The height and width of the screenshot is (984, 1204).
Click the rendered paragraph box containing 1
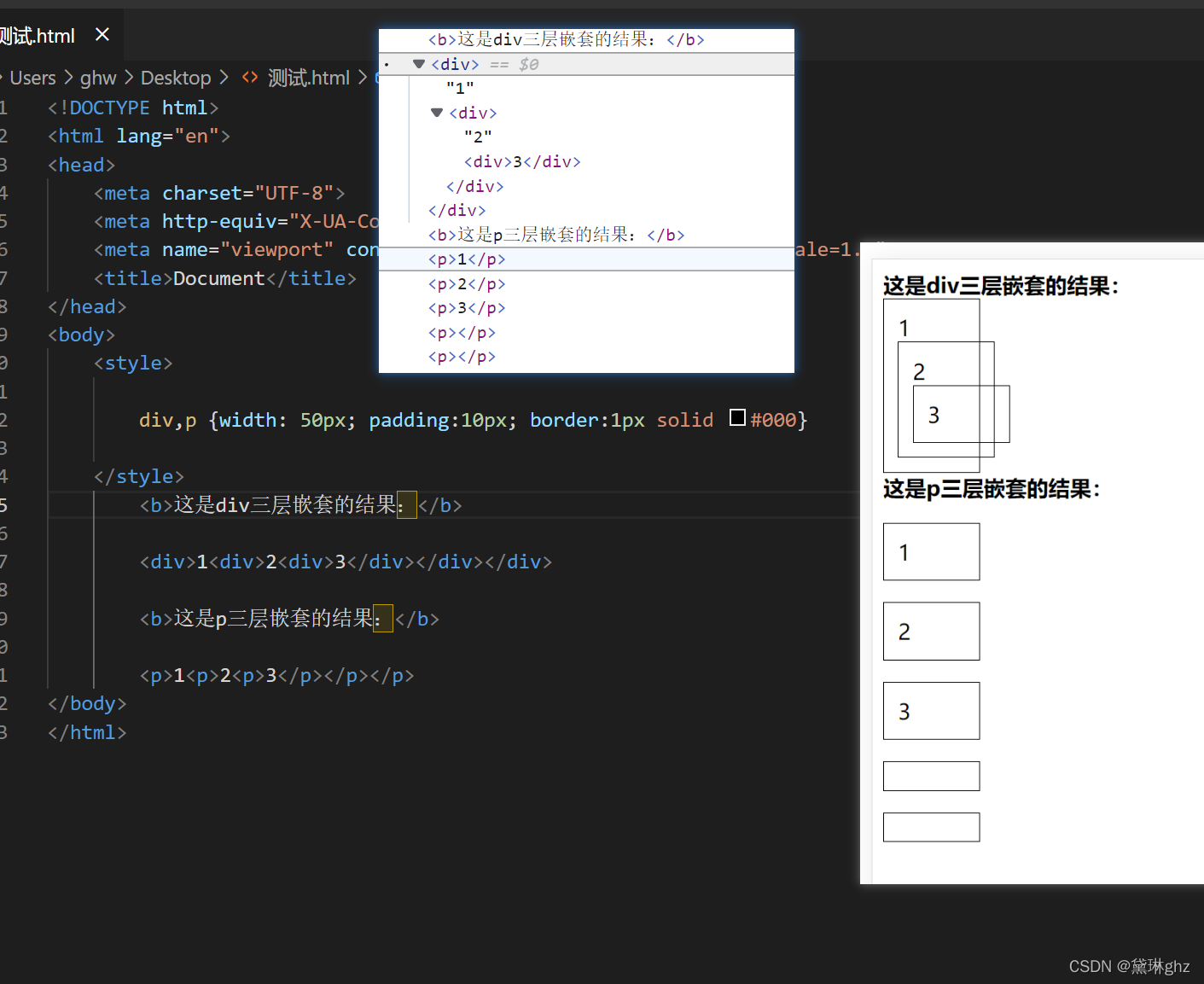click(931, 552)
